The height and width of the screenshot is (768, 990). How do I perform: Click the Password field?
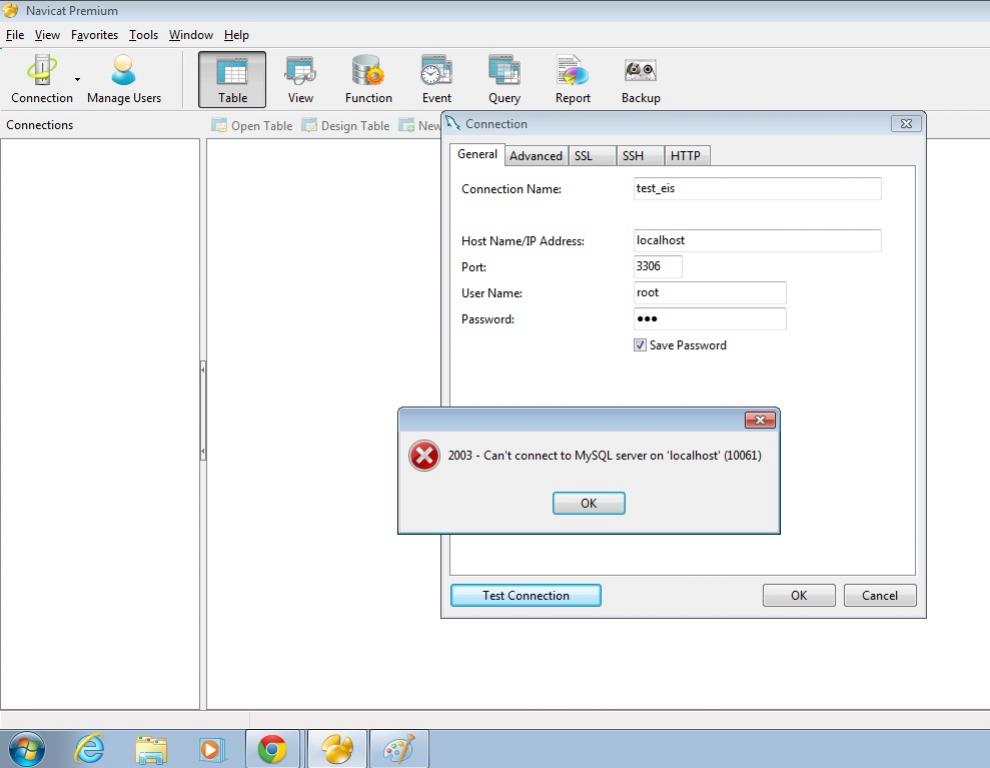point(710,319)
